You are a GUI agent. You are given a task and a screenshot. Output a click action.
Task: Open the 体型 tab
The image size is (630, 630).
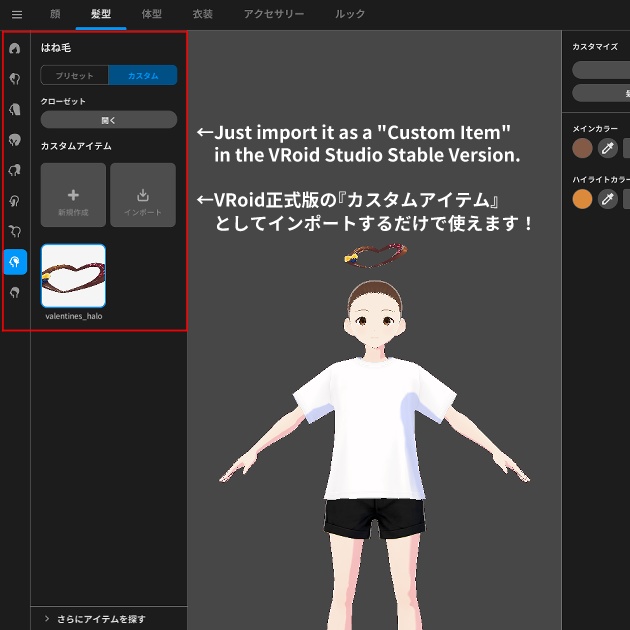pos(151,14)
